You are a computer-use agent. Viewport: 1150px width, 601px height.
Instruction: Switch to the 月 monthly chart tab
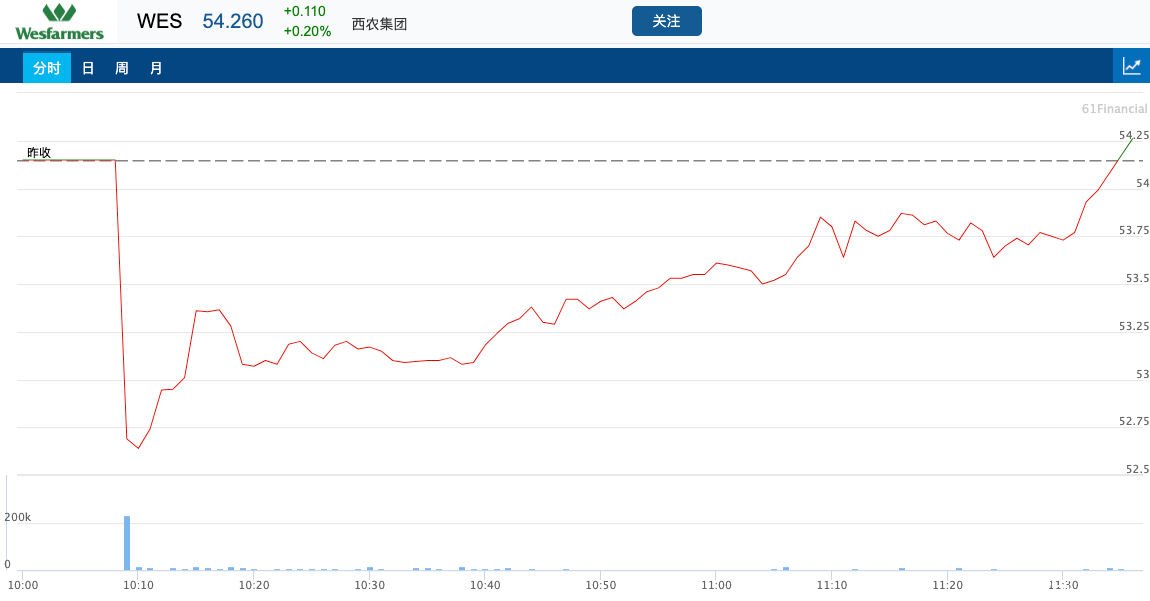pyautogui.click(x=156, y=68)
